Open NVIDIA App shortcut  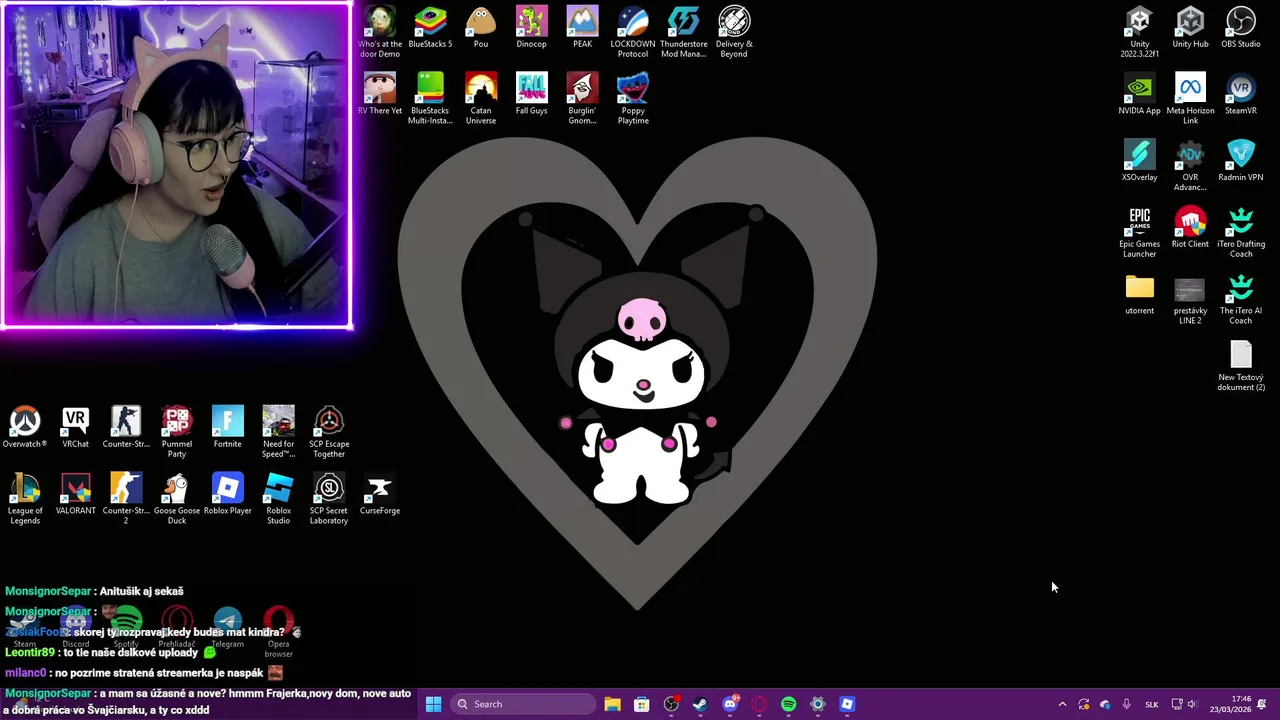[x=1139, y=94]
